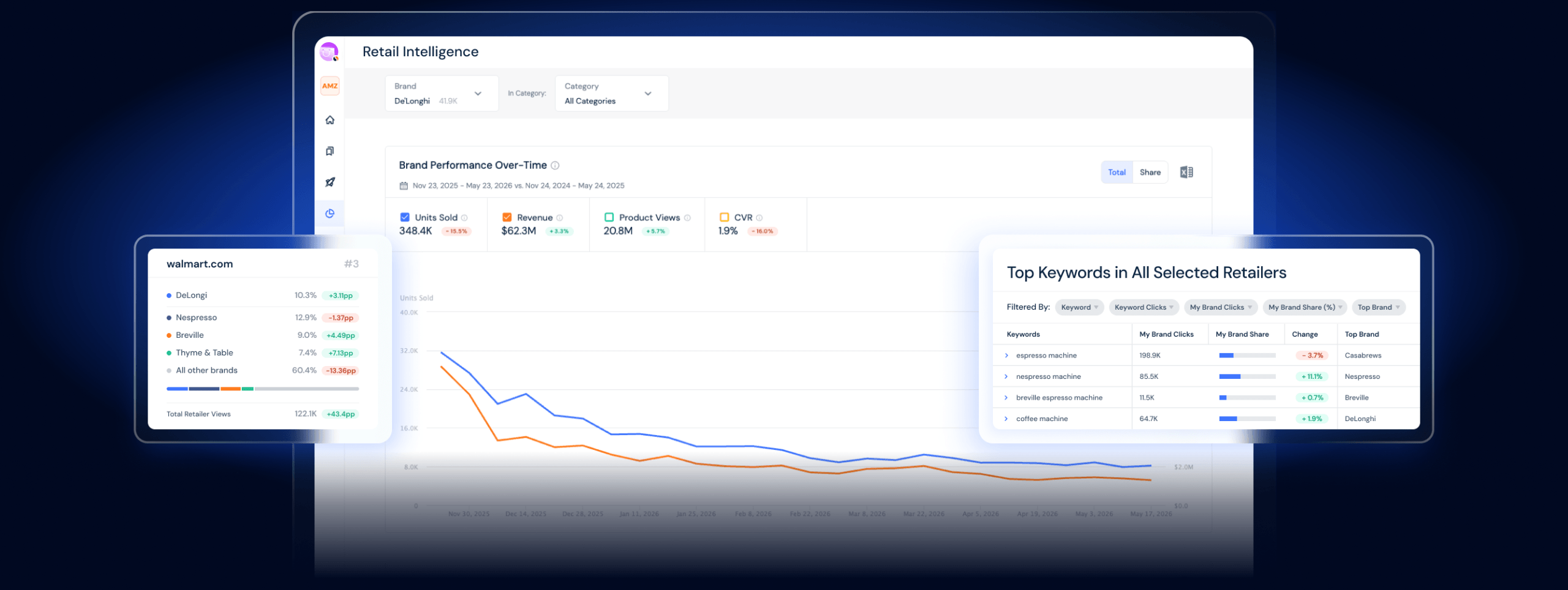Open the Brand dropdown showing De'Longhi
Image resolution: width=1568 pixels, height=590 pixels.
442,94
